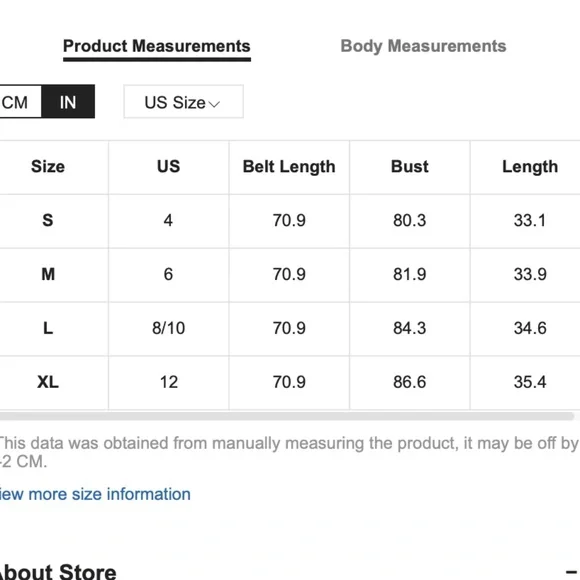Screen dimensions: 580x580
Task: Select the M size row label
Action: (x=48, y=274)
